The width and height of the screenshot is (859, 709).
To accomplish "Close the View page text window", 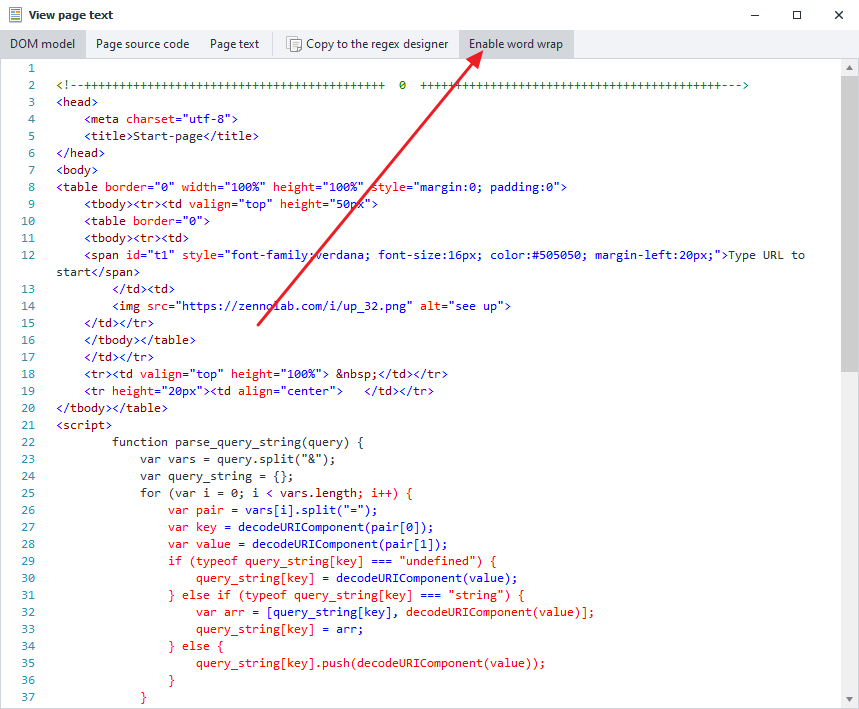I will [x=839, y=15].
